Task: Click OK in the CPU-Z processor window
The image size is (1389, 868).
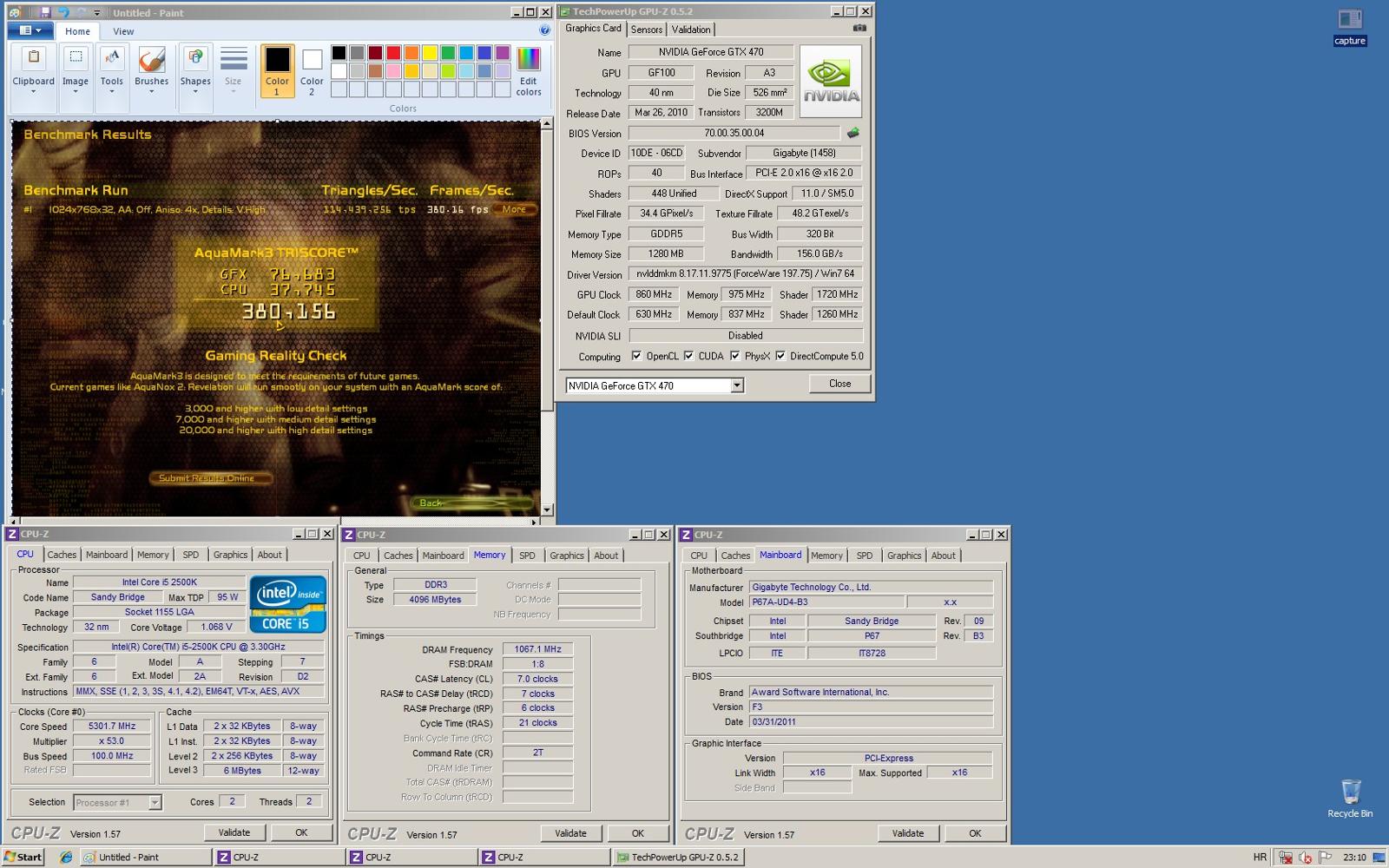Action: coord(301,832)
